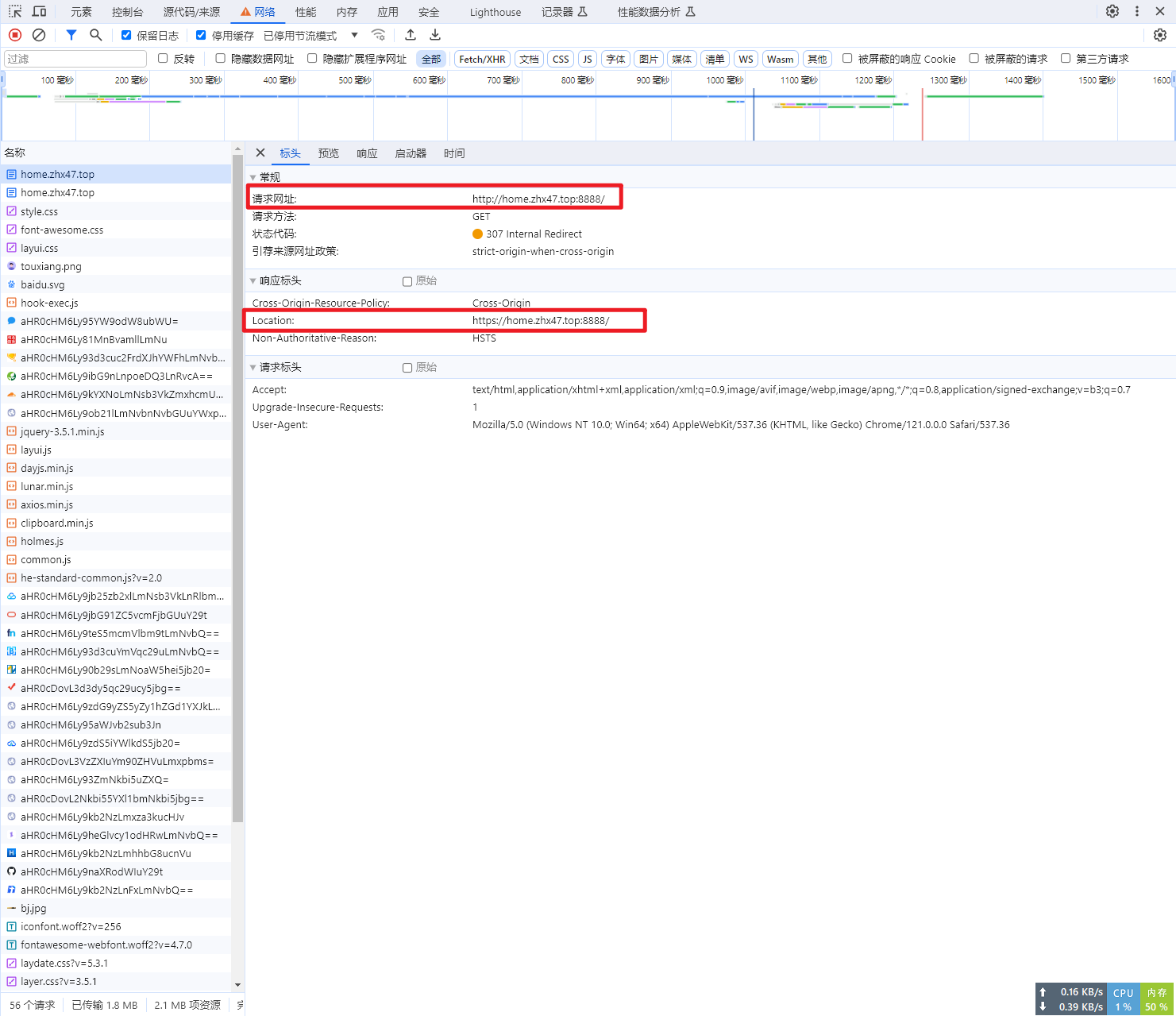Select bj.jpg request

pyautogui.click(x=116, y=908)
